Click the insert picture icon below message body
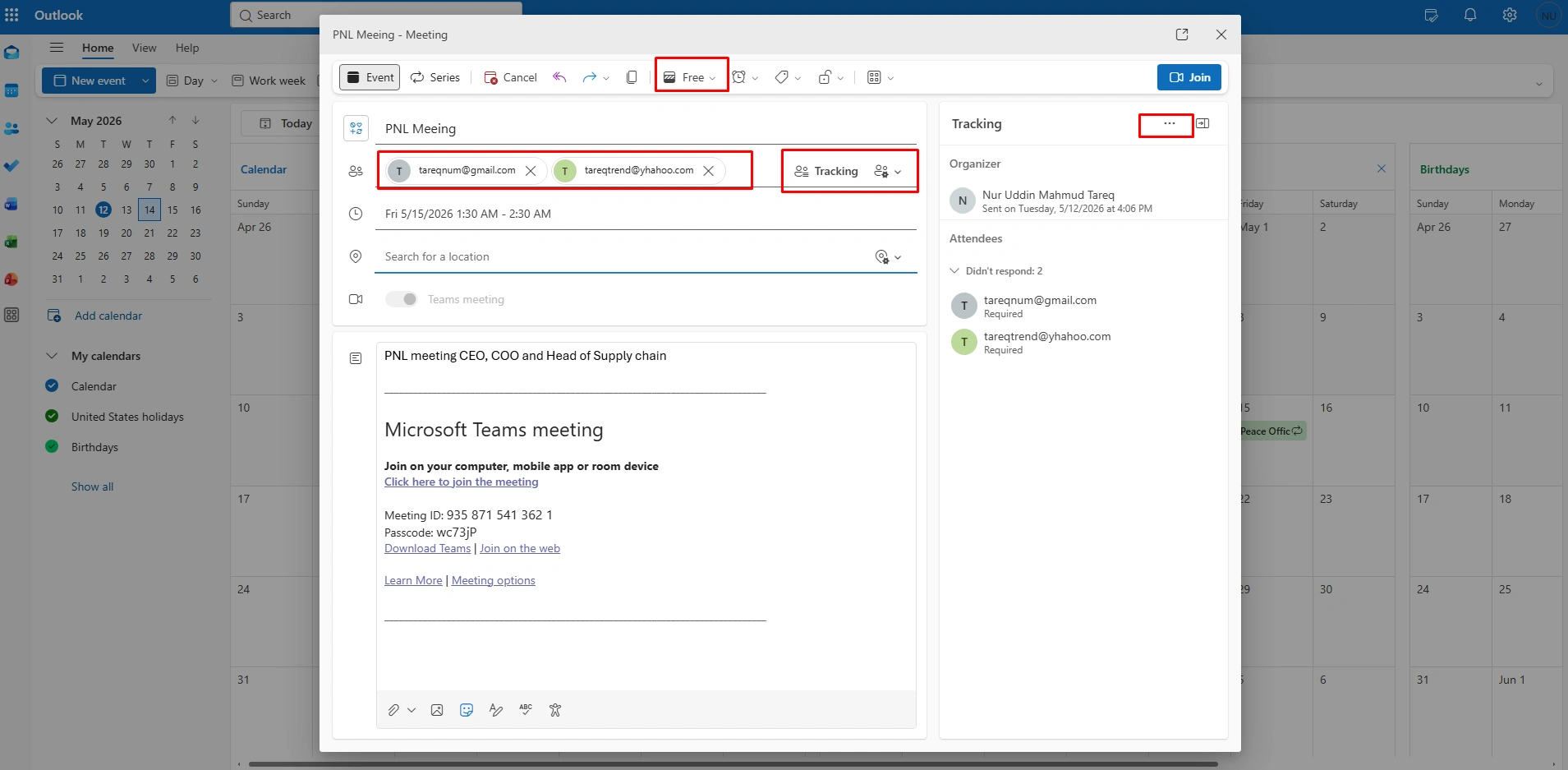This screenshot has width=1568, height=770. point(437,710)
